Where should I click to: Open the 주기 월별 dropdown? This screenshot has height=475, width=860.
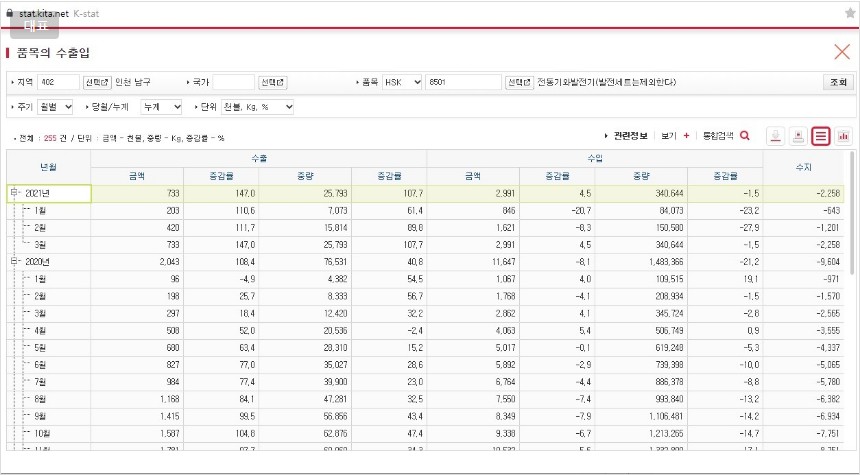click(x=55, y=106)
